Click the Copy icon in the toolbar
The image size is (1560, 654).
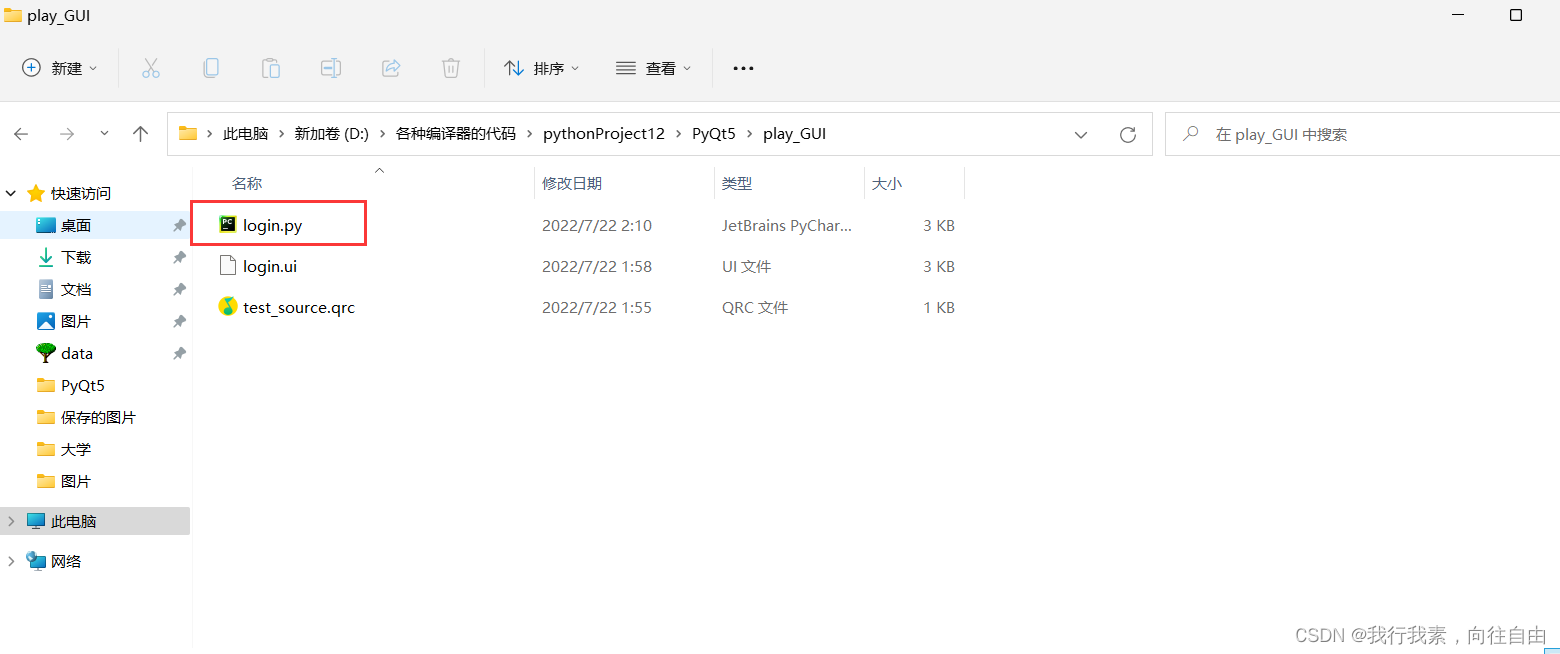pyautogui.click(x=210, y=68)
